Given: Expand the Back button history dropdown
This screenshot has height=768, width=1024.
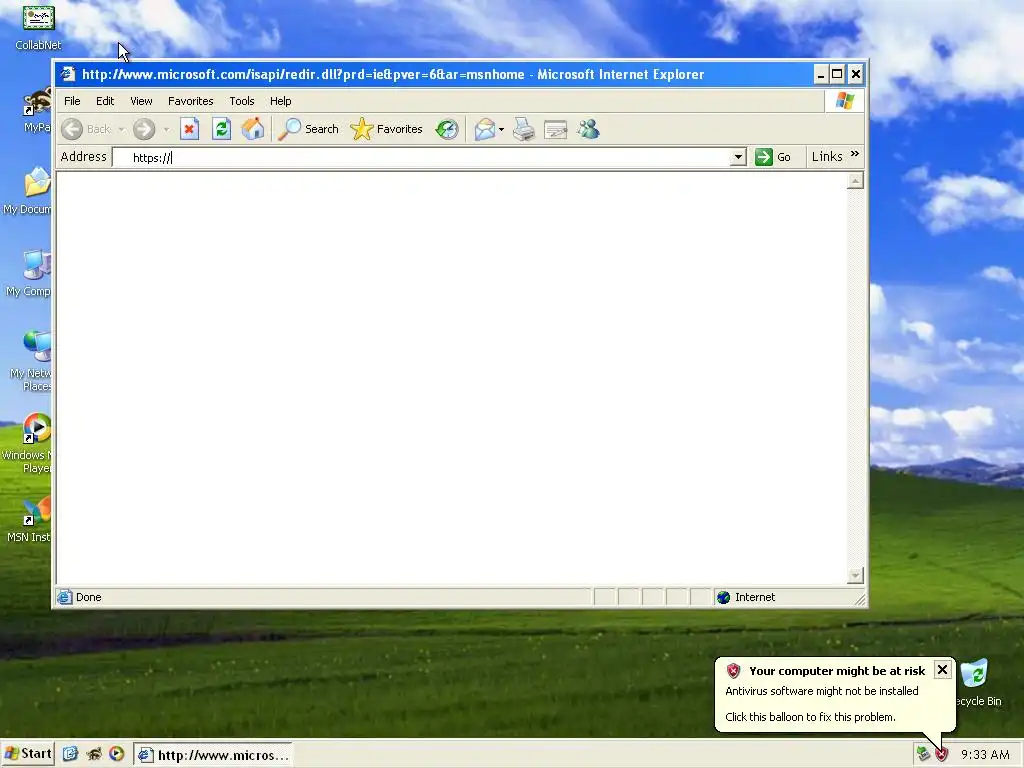Looking at the screenshot, I should [121, 129].
